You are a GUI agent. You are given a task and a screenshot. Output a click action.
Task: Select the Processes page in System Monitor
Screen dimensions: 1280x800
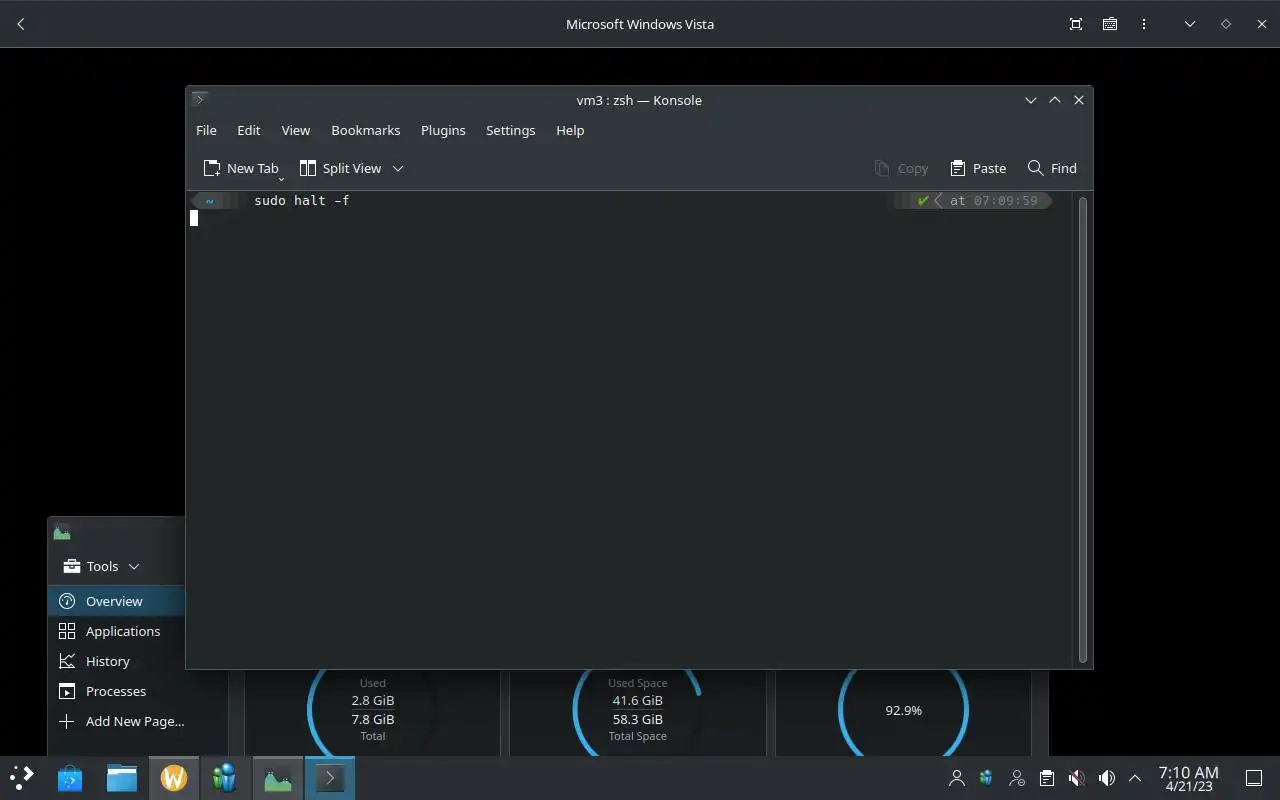click(116, 691)
